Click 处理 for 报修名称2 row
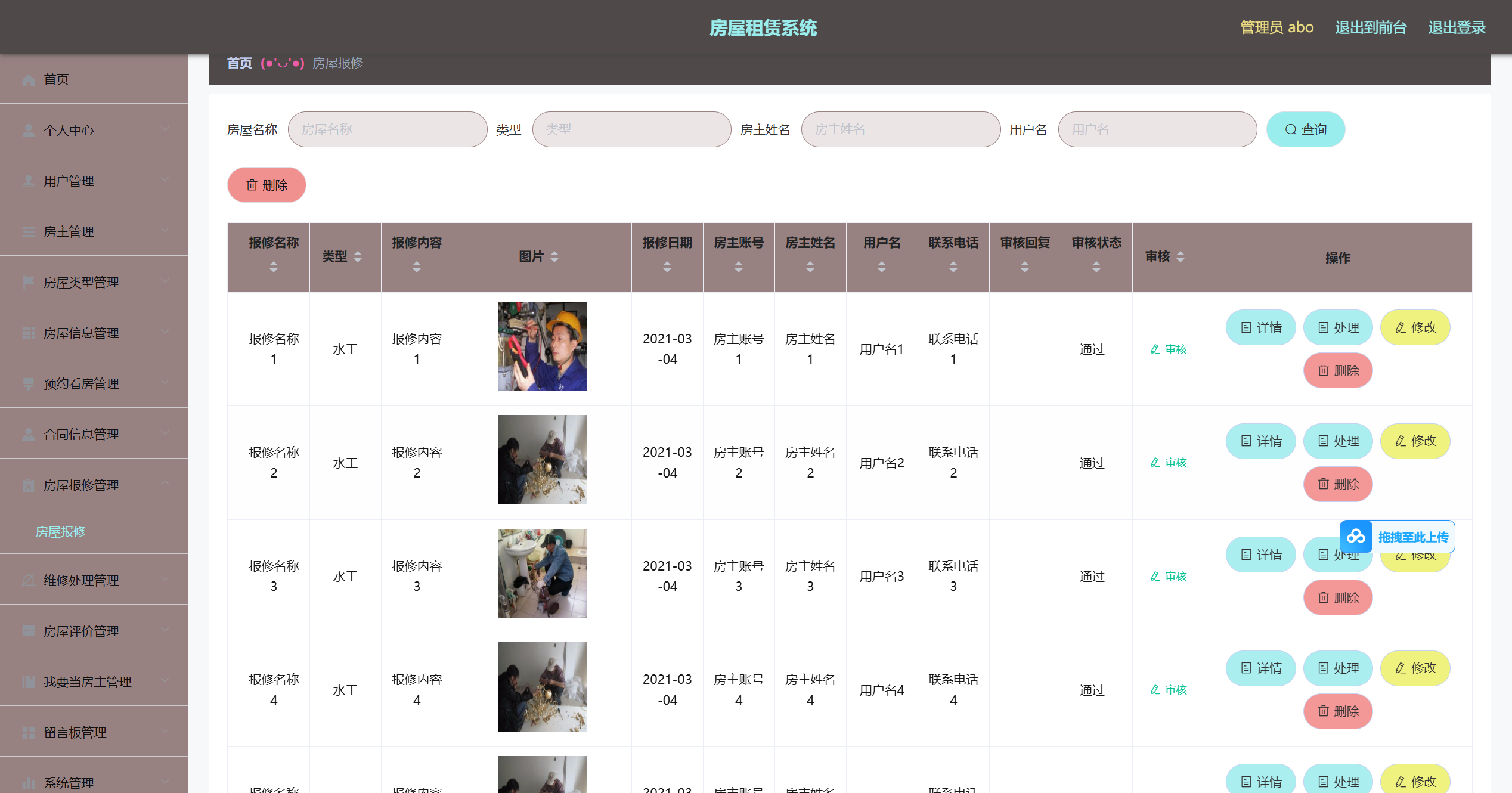 tap(1338, 441)
